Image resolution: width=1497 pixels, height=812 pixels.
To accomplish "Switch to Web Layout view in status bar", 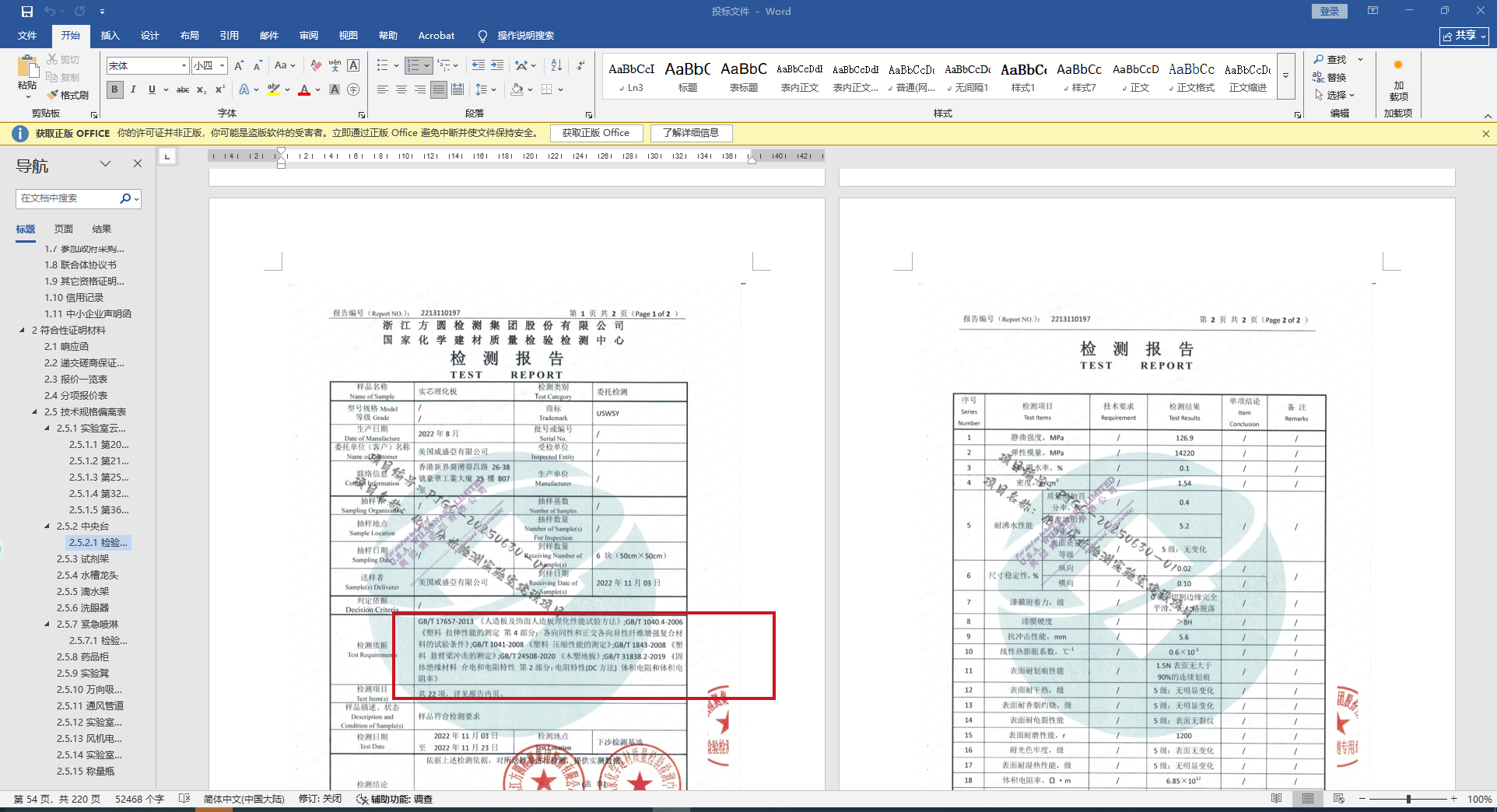I will 1338,799.
